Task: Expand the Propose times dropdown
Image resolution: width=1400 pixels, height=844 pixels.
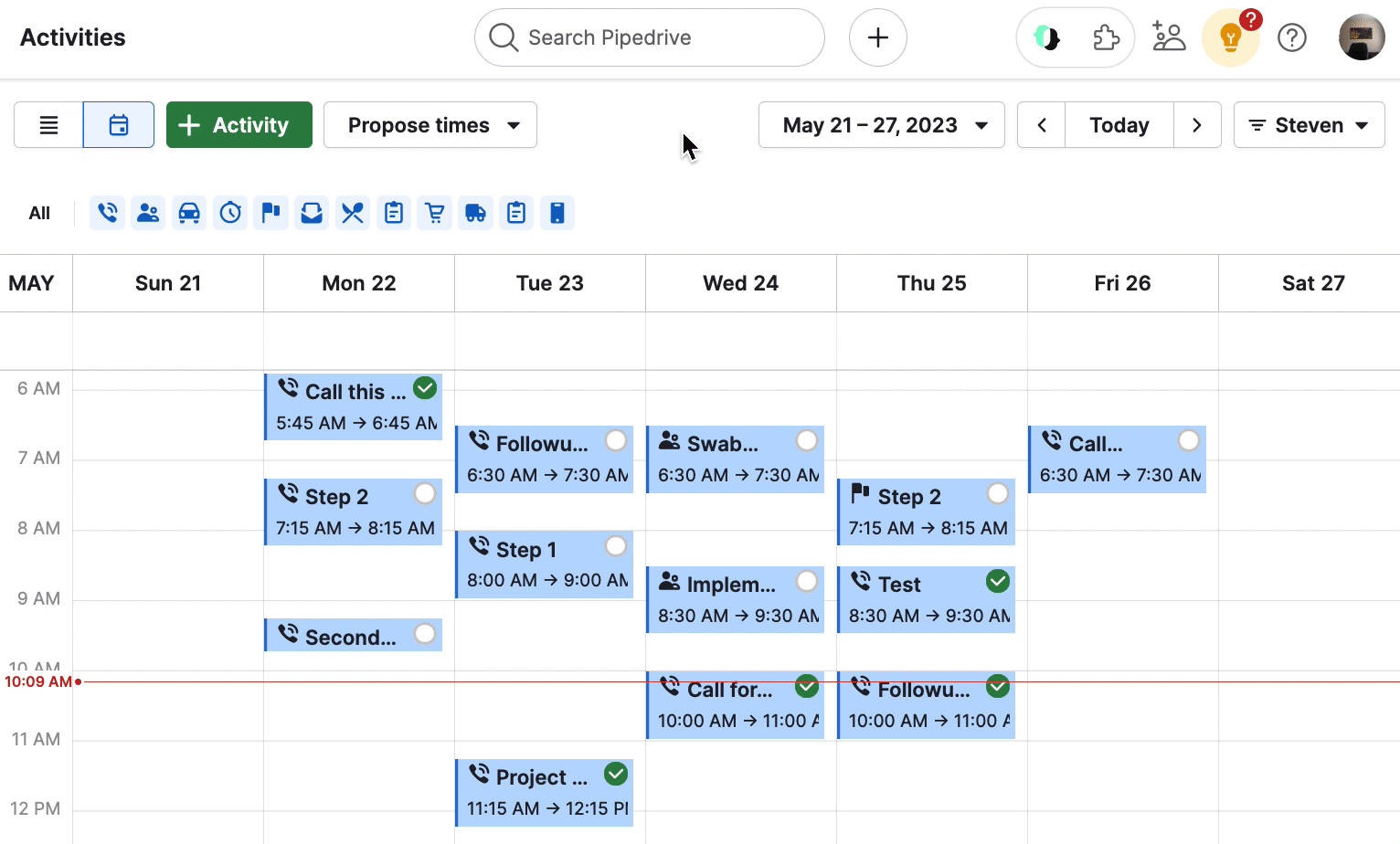Action: coord(430,124)
